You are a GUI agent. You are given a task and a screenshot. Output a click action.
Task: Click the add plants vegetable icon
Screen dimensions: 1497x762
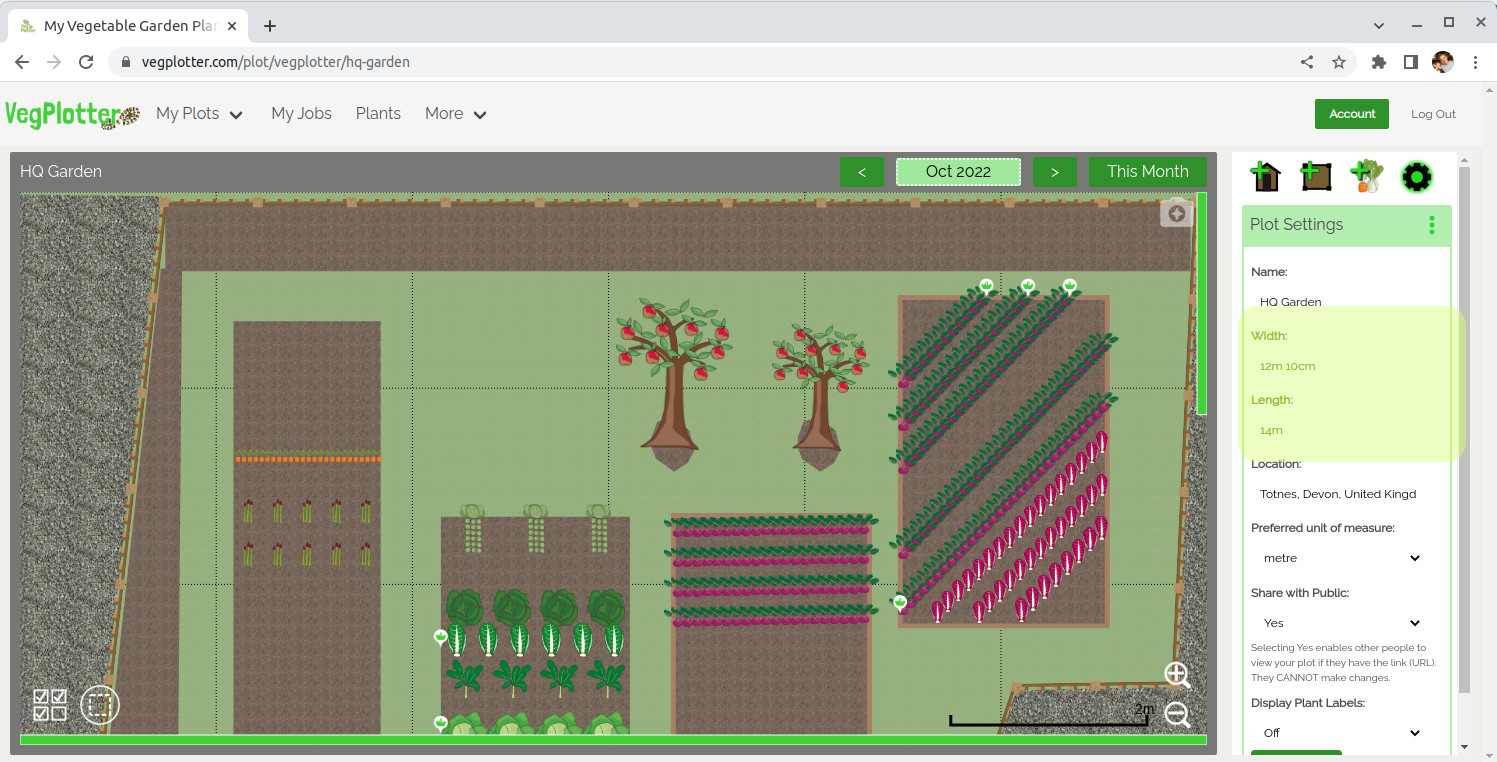(1366, 176)
